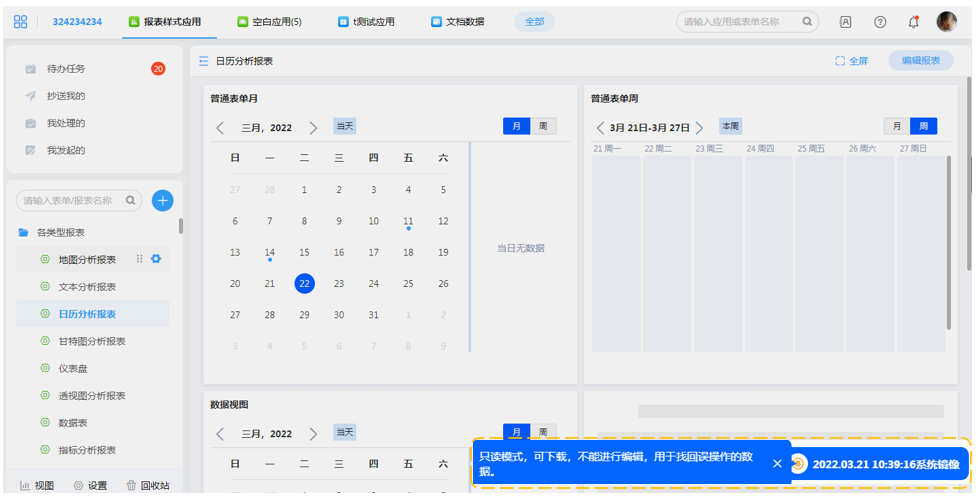
Task: Switch 数据视图 calendar to 周 view
Action: point(543,432)
